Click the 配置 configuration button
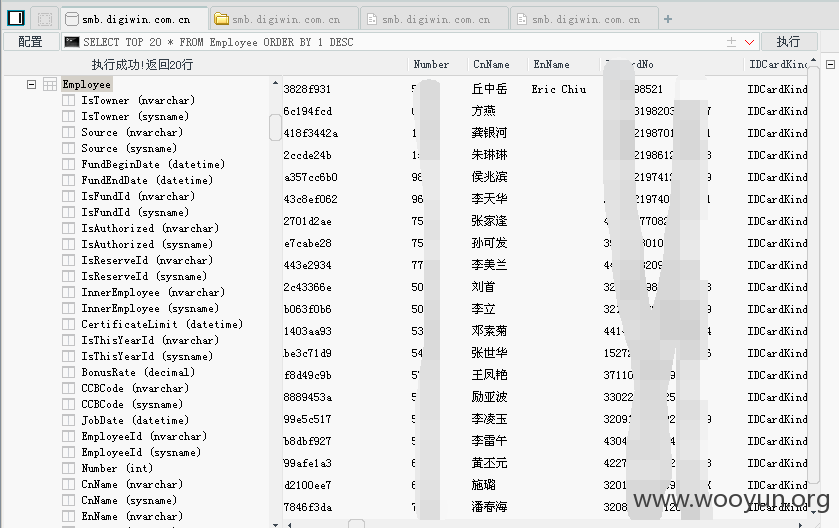839x528 pixels. click(x=30, y=42)
